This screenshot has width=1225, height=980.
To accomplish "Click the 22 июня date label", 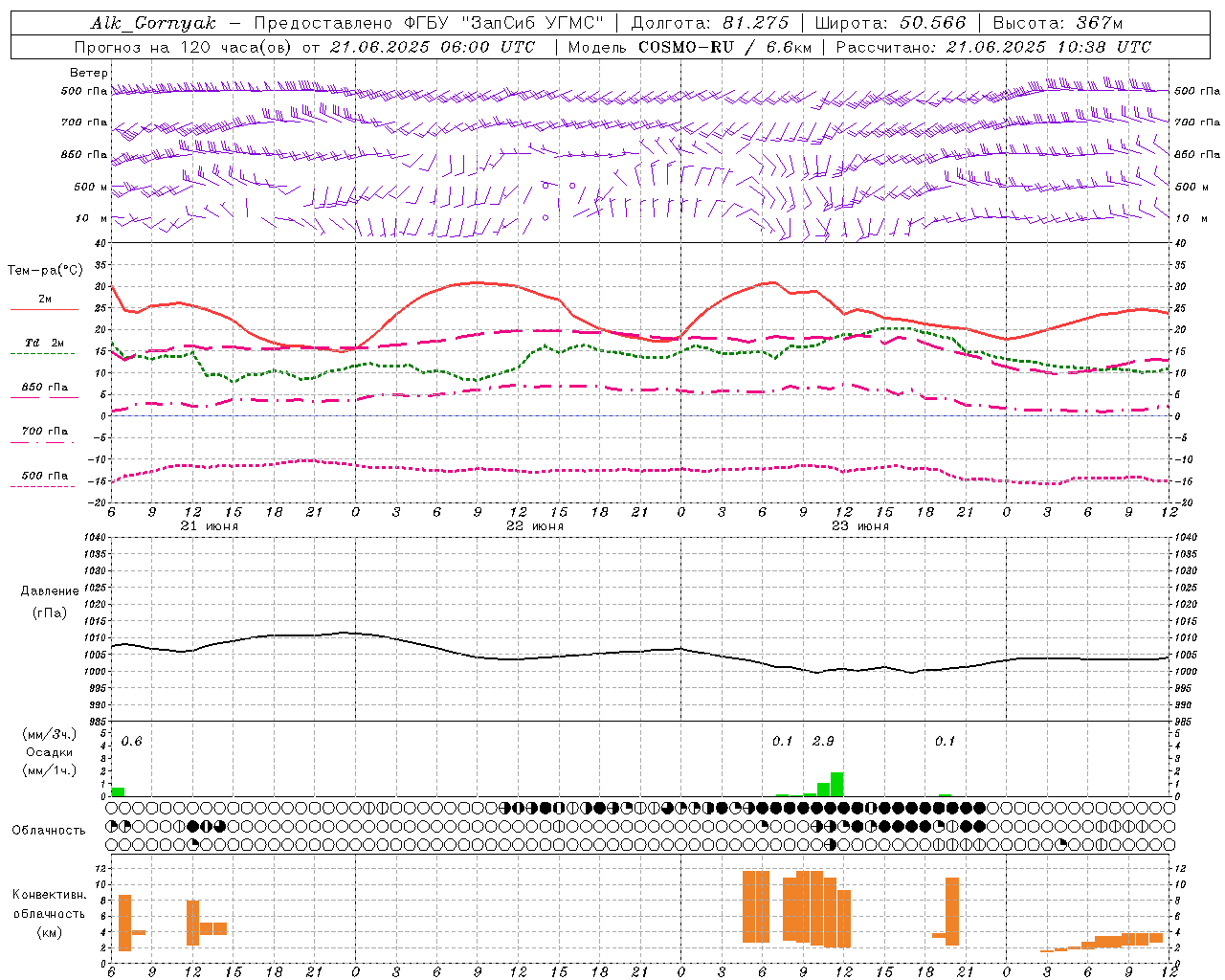I will pos(535,526).
